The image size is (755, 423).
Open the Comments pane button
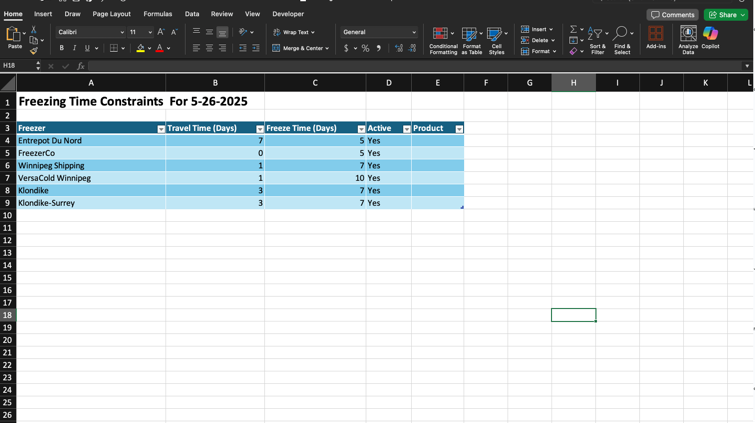[x=672, y=15]
